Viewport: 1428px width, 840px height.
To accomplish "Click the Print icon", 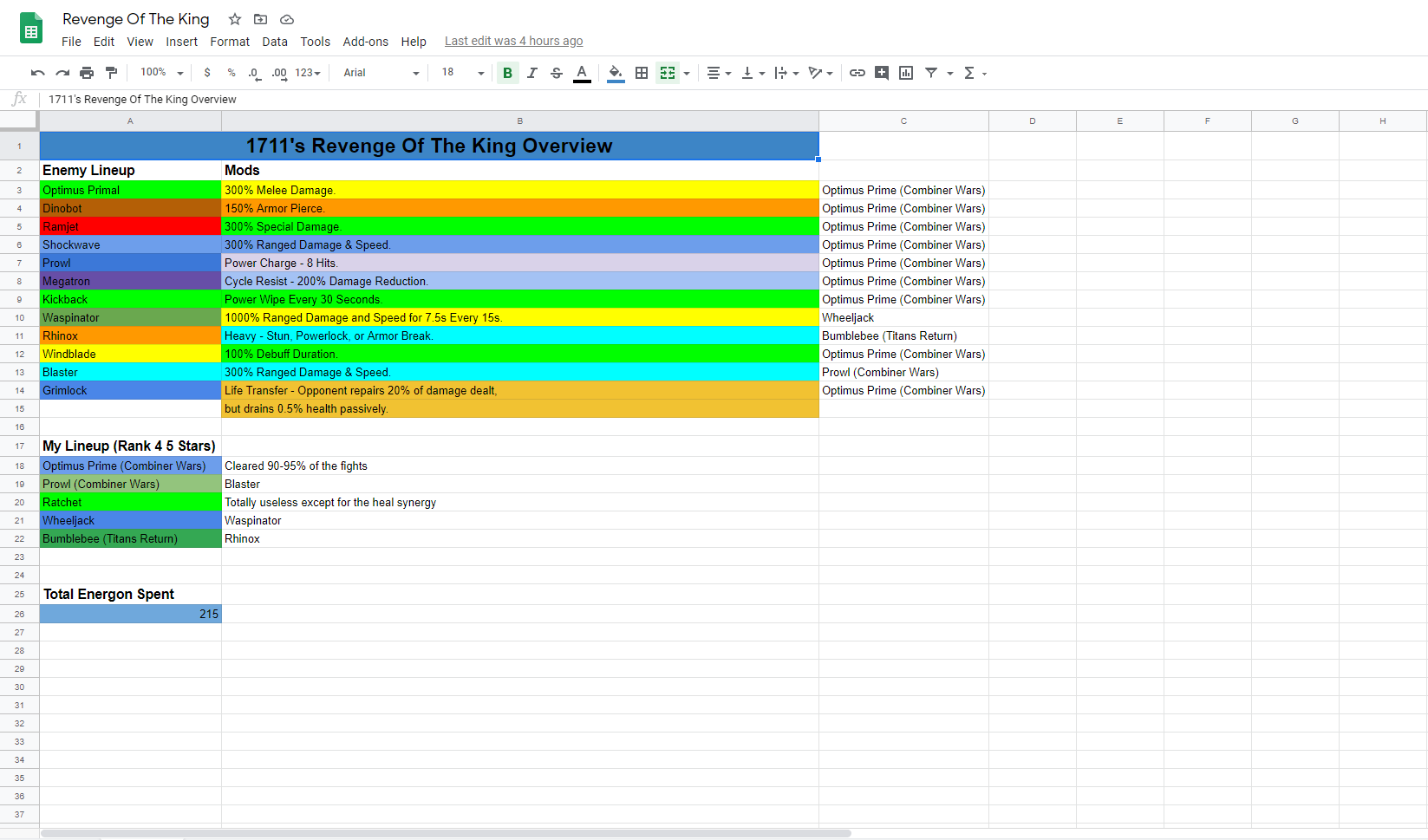I will [87, 73].
